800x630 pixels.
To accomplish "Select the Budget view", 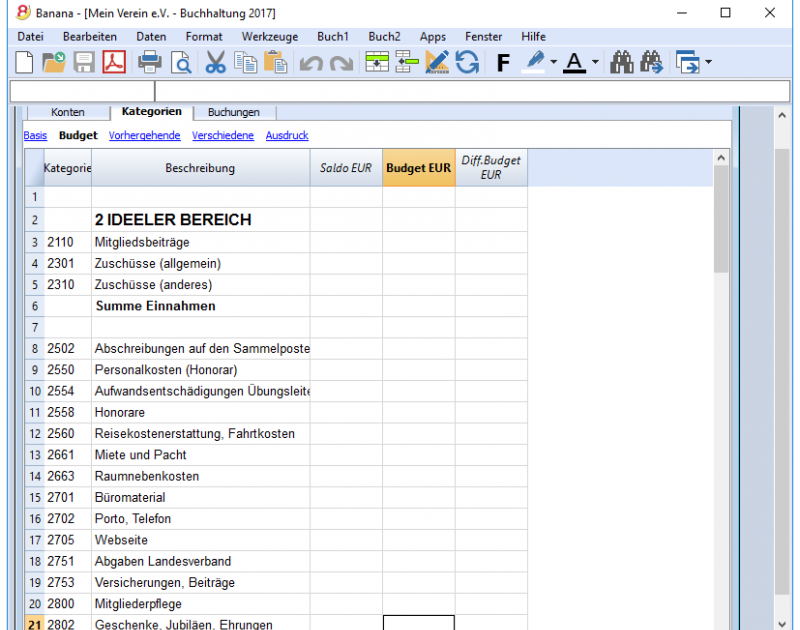I will coord(78,135).
